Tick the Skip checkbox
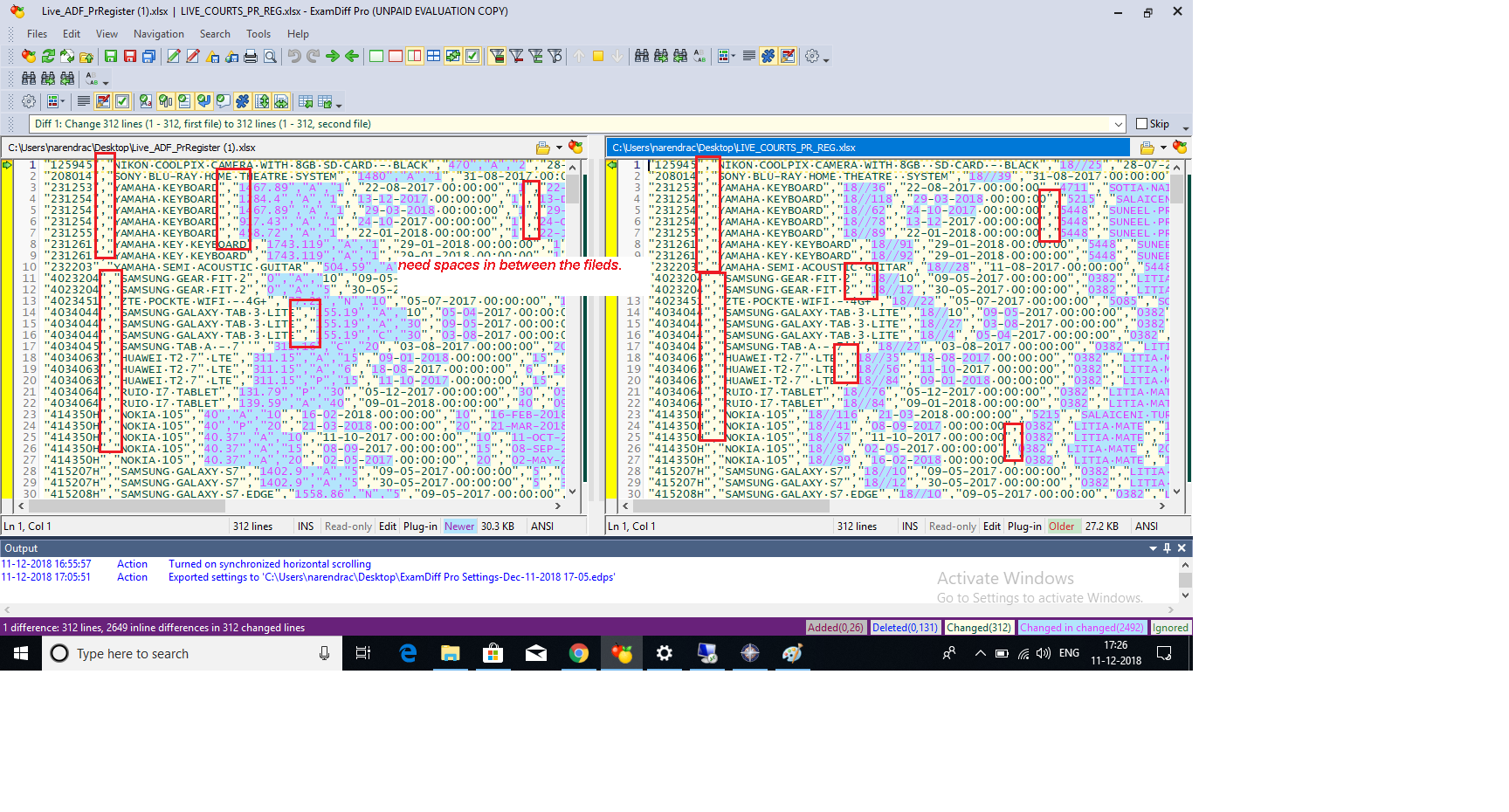Viewport: 1509px width, 812px height. pos(1141,124)
